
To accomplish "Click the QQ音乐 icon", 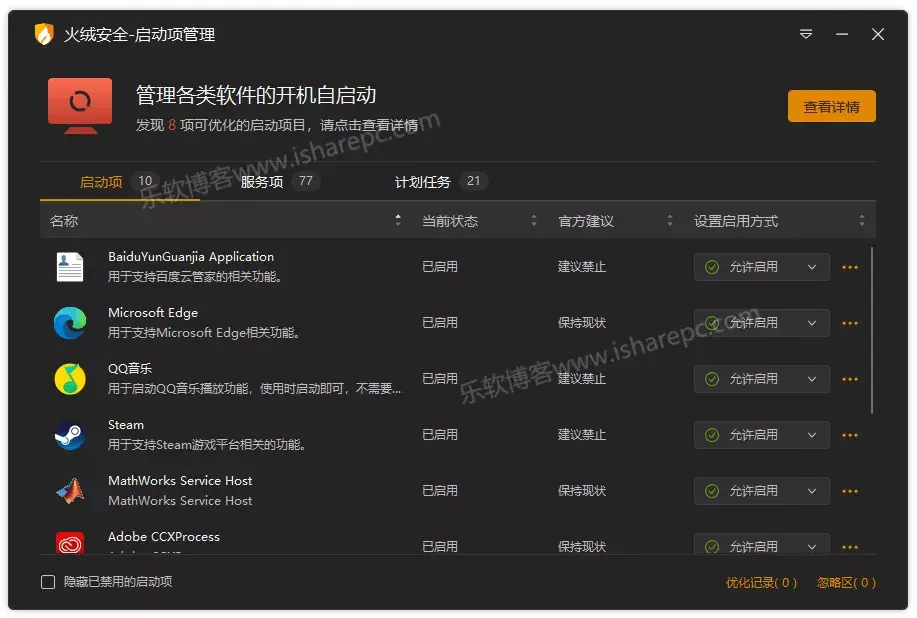I will pyautogui.click(x=70, y=379).
